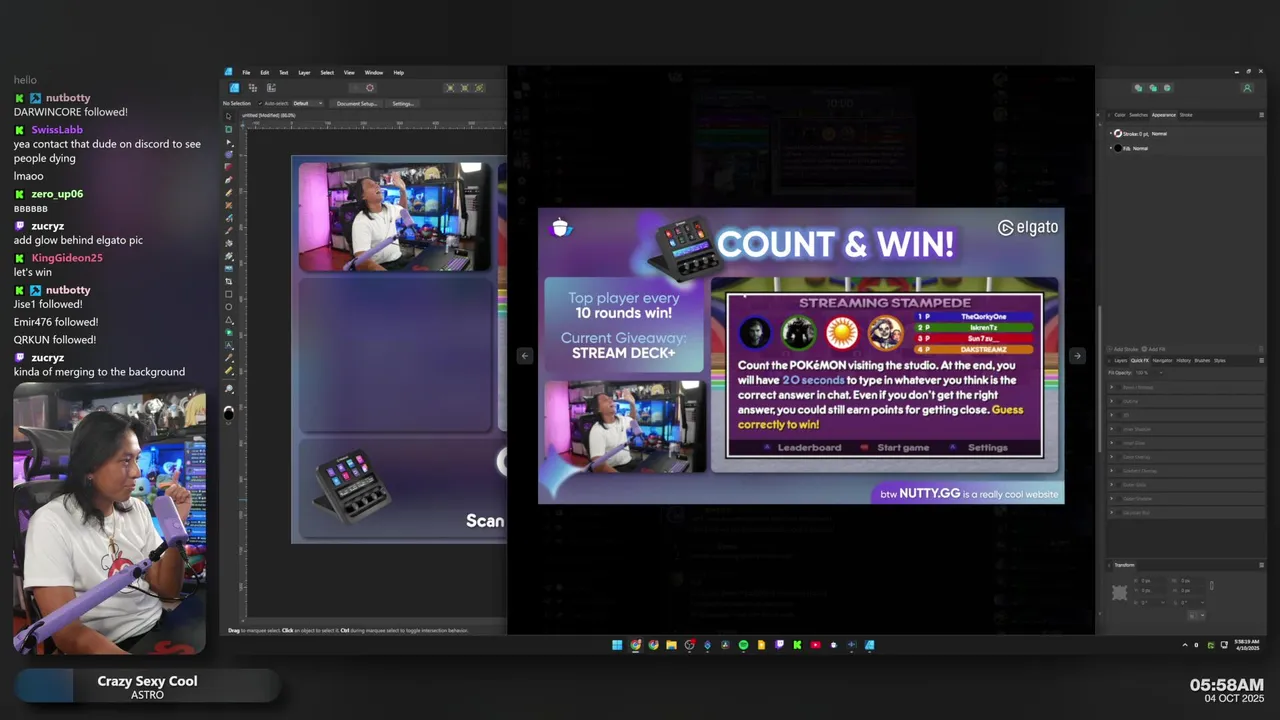Select the Rectangle shape tool
Screen dimensions: 1280x720
coord(228,294)
